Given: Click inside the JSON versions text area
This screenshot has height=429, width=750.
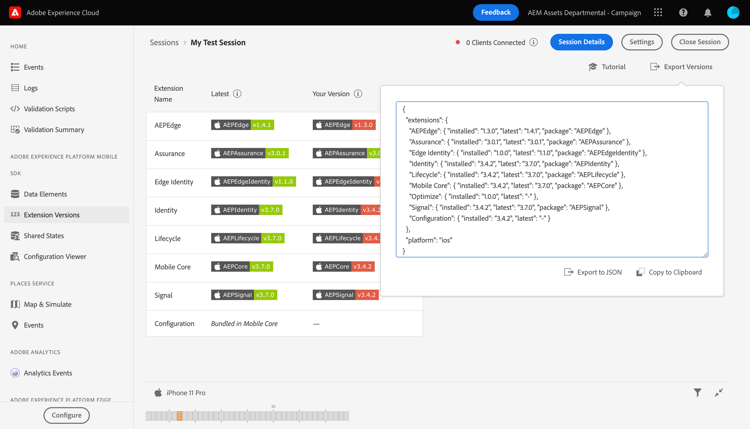Looking at the screenshot, I should point(552,179).
